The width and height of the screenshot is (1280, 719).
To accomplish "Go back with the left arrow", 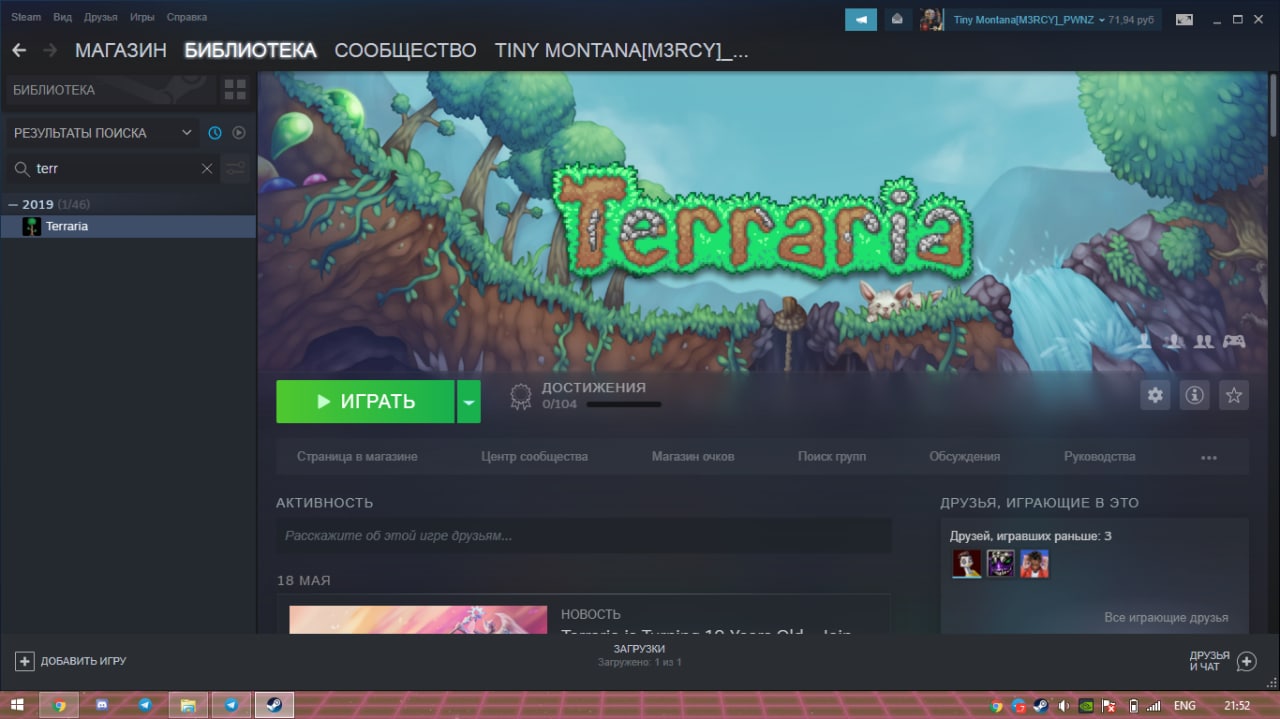I will pyautogui.click(x=19, y=50).
